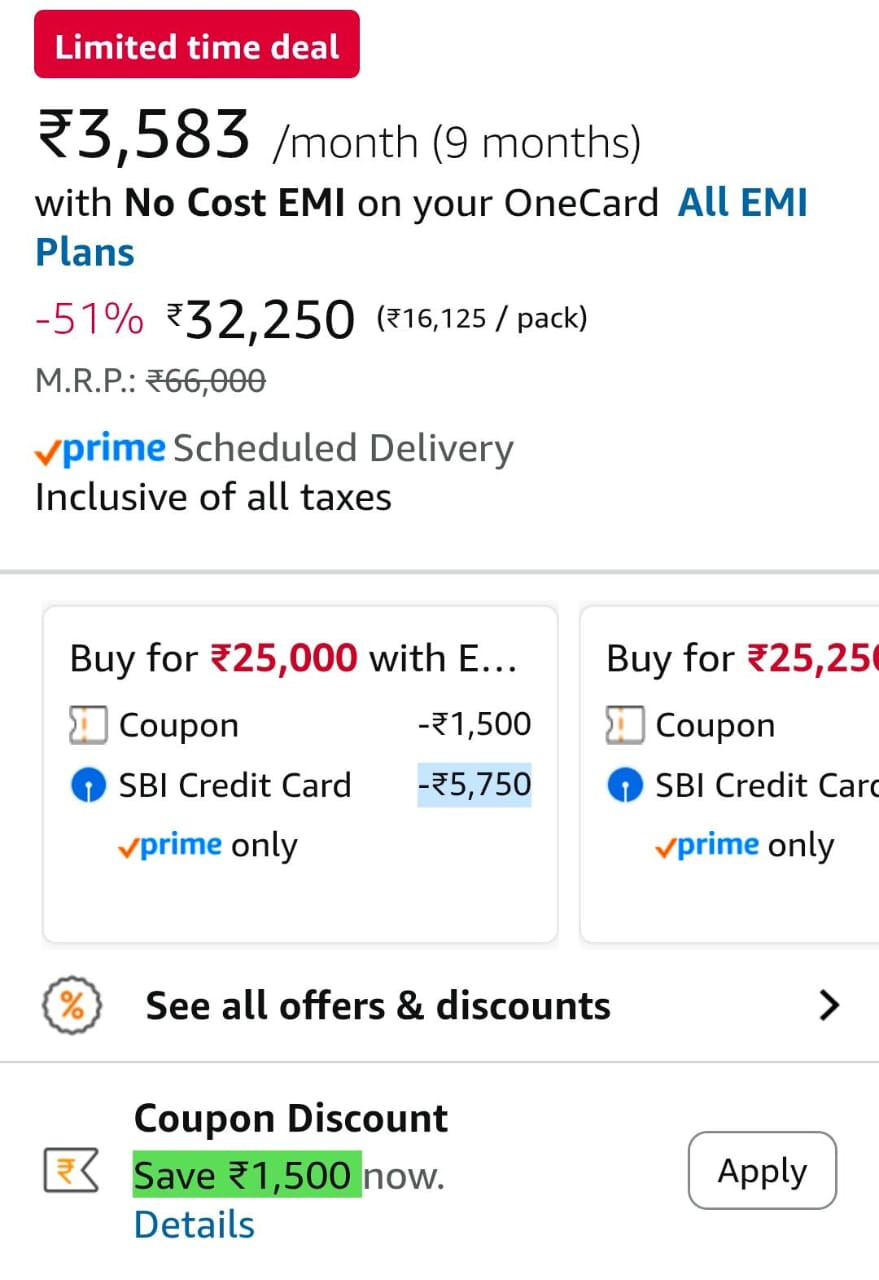Open See all offers & discounts
Viewport: 879px width, 1280px height.
(x=378, y=1005)
